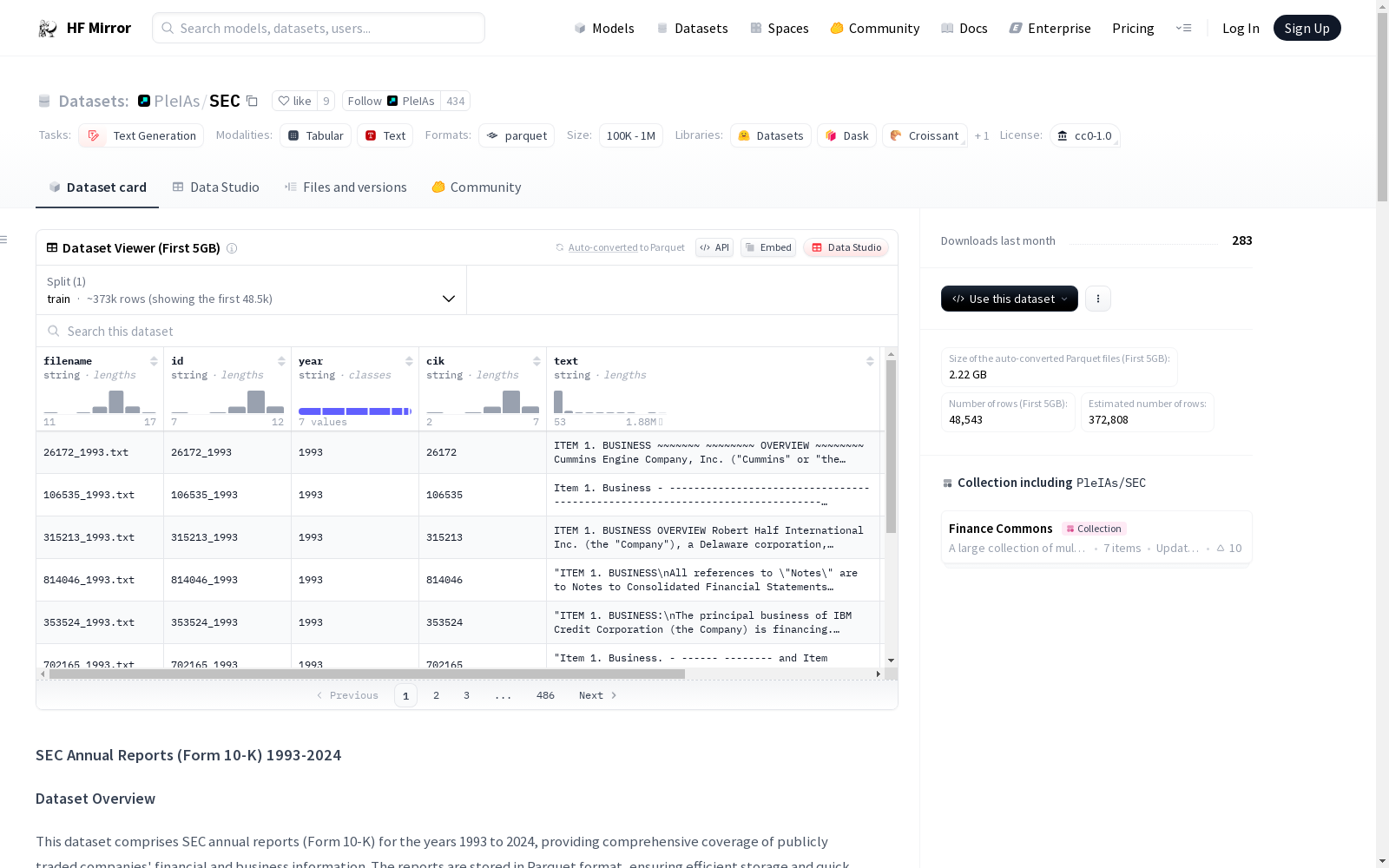
Task: Select the Text modality tag
Action: (x=385, y=135)
